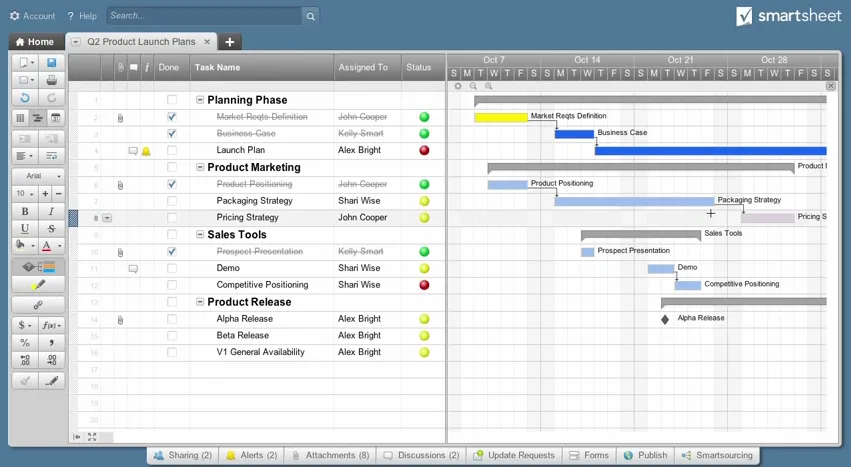Screen dimensions: 851x467
Task: Open the f(x) formula dropdown
Action: click(52, 325)
